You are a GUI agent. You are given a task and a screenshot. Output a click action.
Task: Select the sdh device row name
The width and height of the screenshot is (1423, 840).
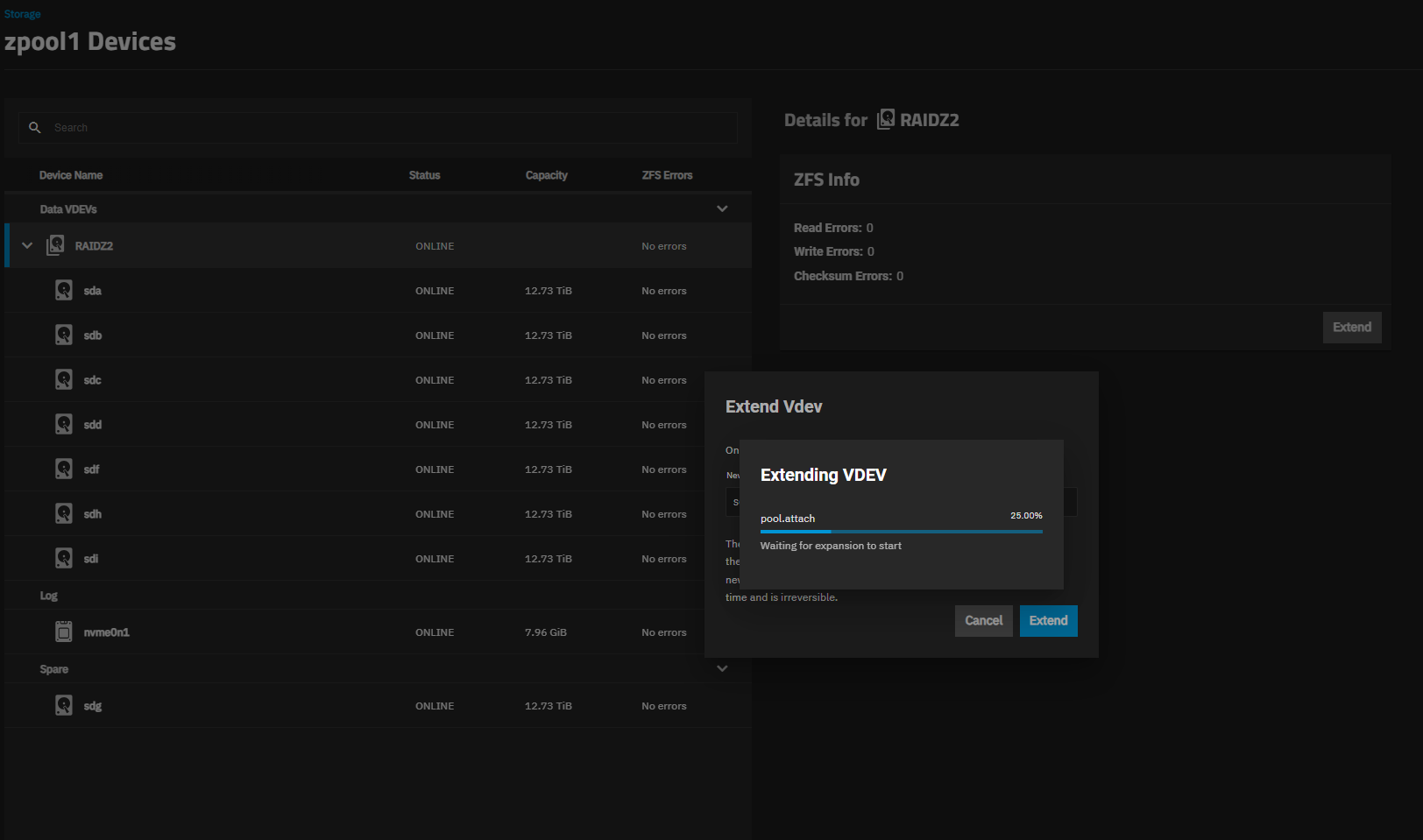click(93, 514)
